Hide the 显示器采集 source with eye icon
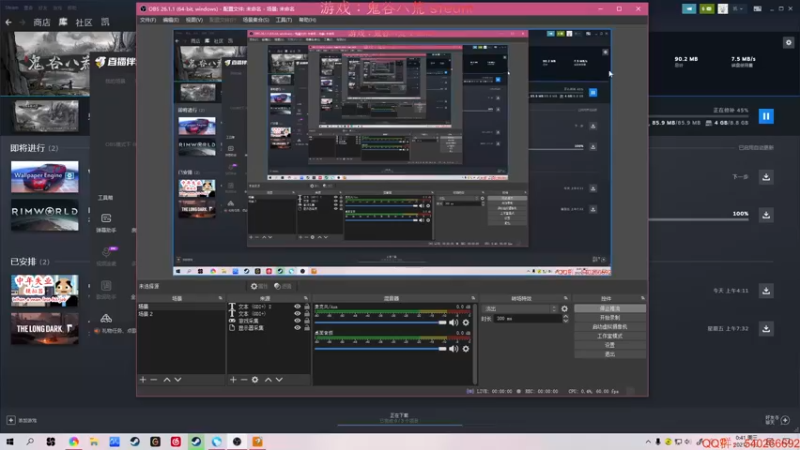Viewport: 800px width, 450px height. click(x=297, y=328)
